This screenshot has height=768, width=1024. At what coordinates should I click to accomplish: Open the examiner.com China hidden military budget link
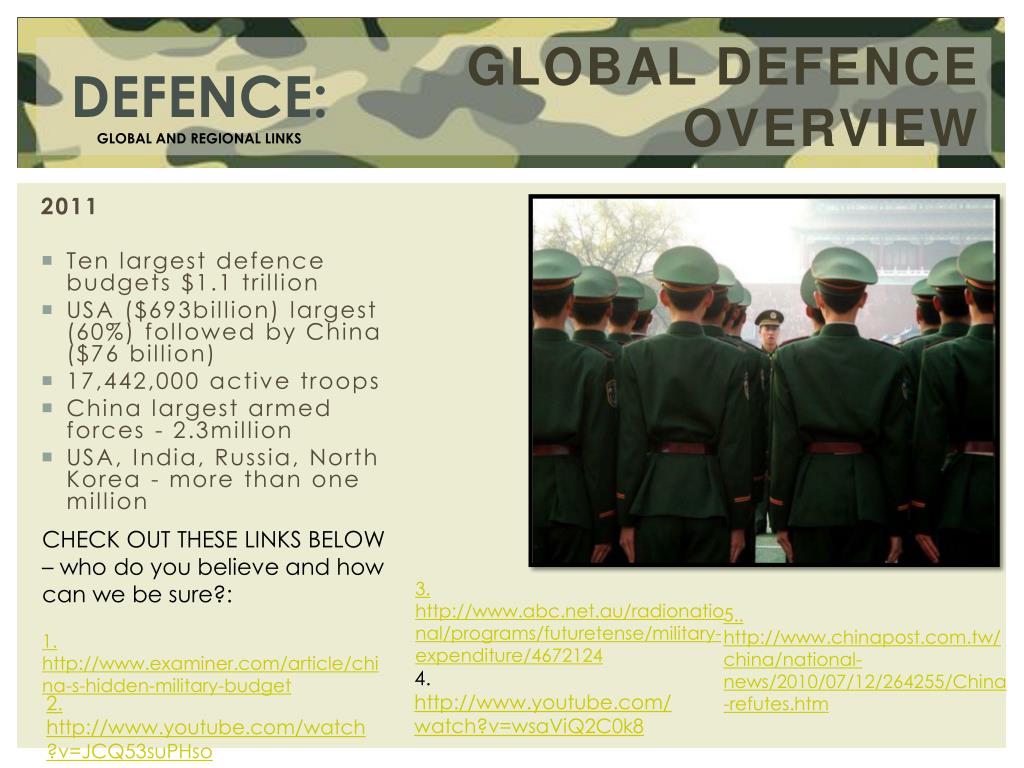210,674
